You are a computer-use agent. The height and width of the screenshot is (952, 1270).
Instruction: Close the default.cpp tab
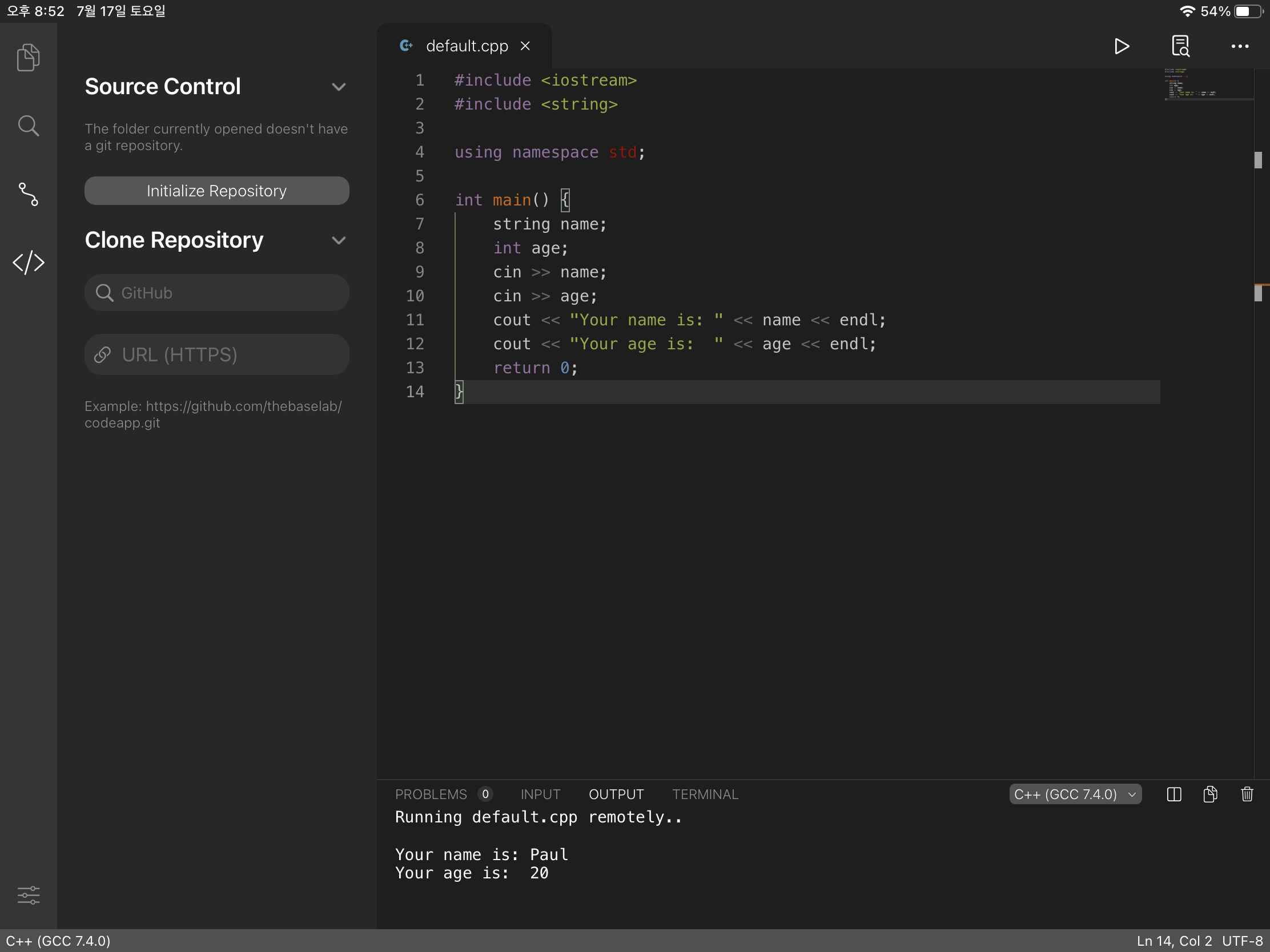click(x=525, y=46)
